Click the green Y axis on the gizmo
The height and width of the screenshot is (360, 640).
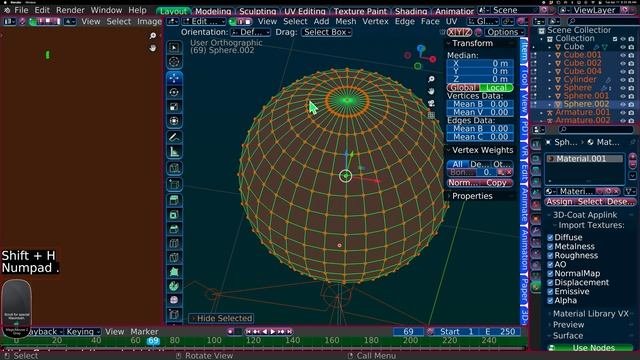[x=418, y=66]
